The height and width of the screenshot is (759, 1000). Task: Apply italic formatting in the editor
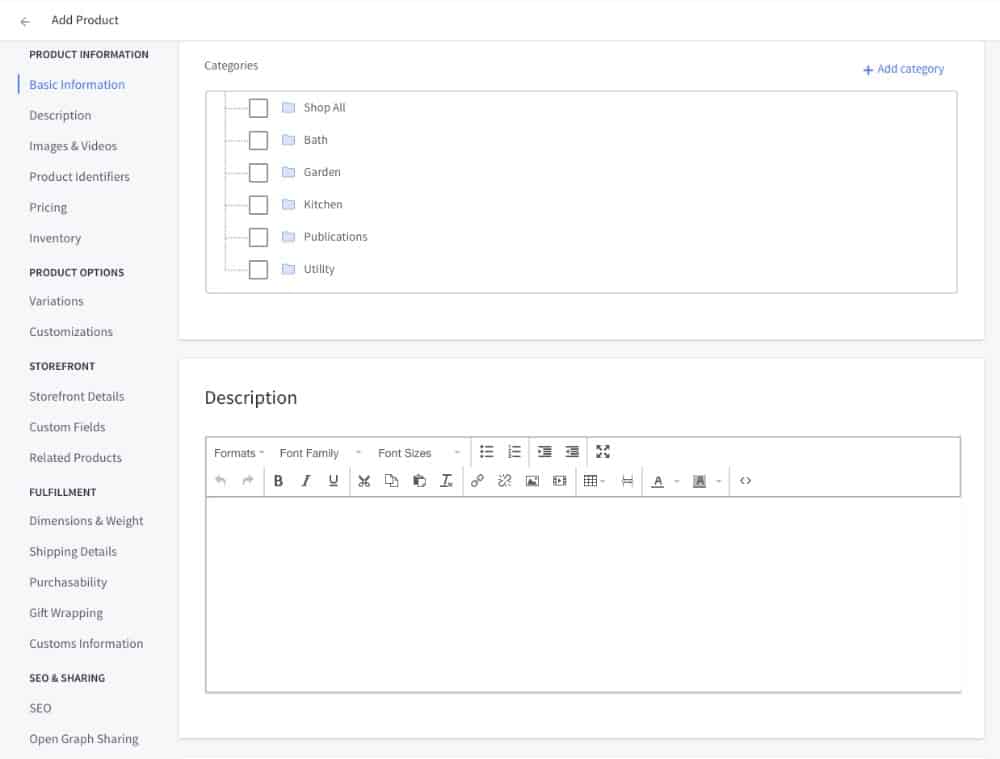(x=306, y=481)
